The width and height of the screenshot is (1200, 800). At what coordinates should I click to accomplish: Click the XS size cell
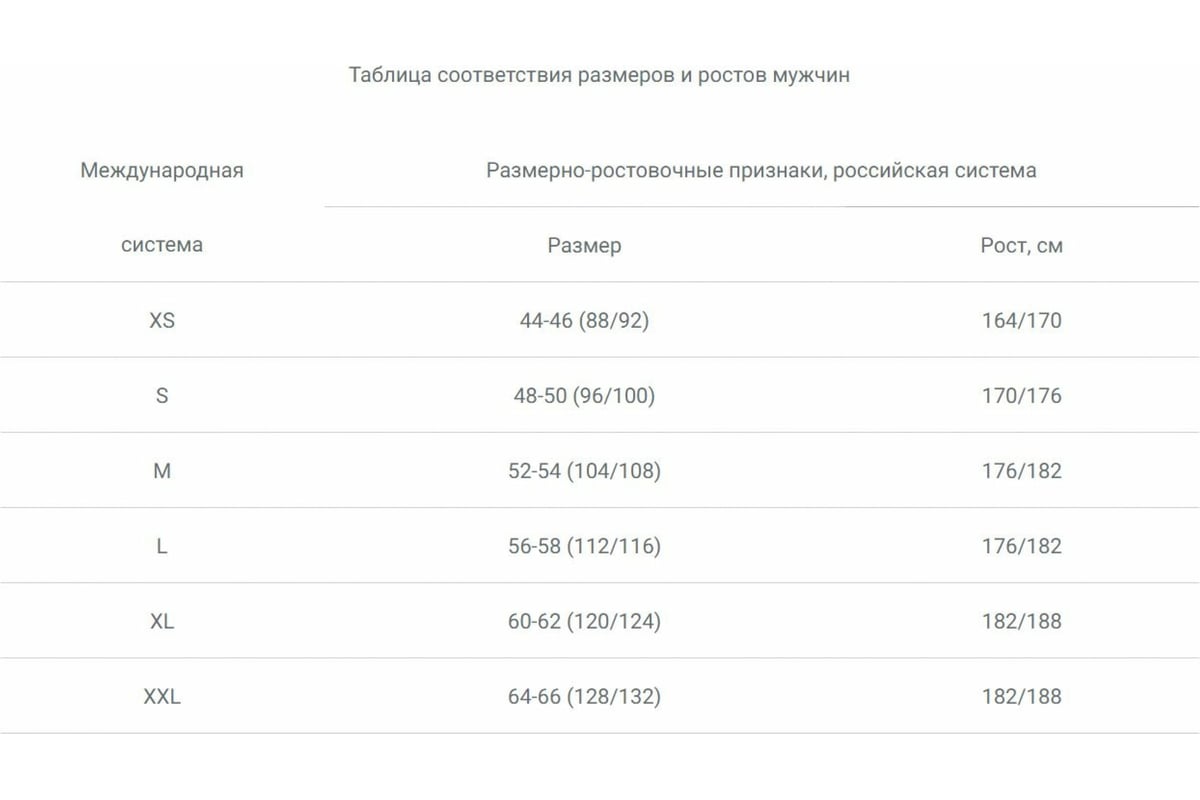point(162,321)
